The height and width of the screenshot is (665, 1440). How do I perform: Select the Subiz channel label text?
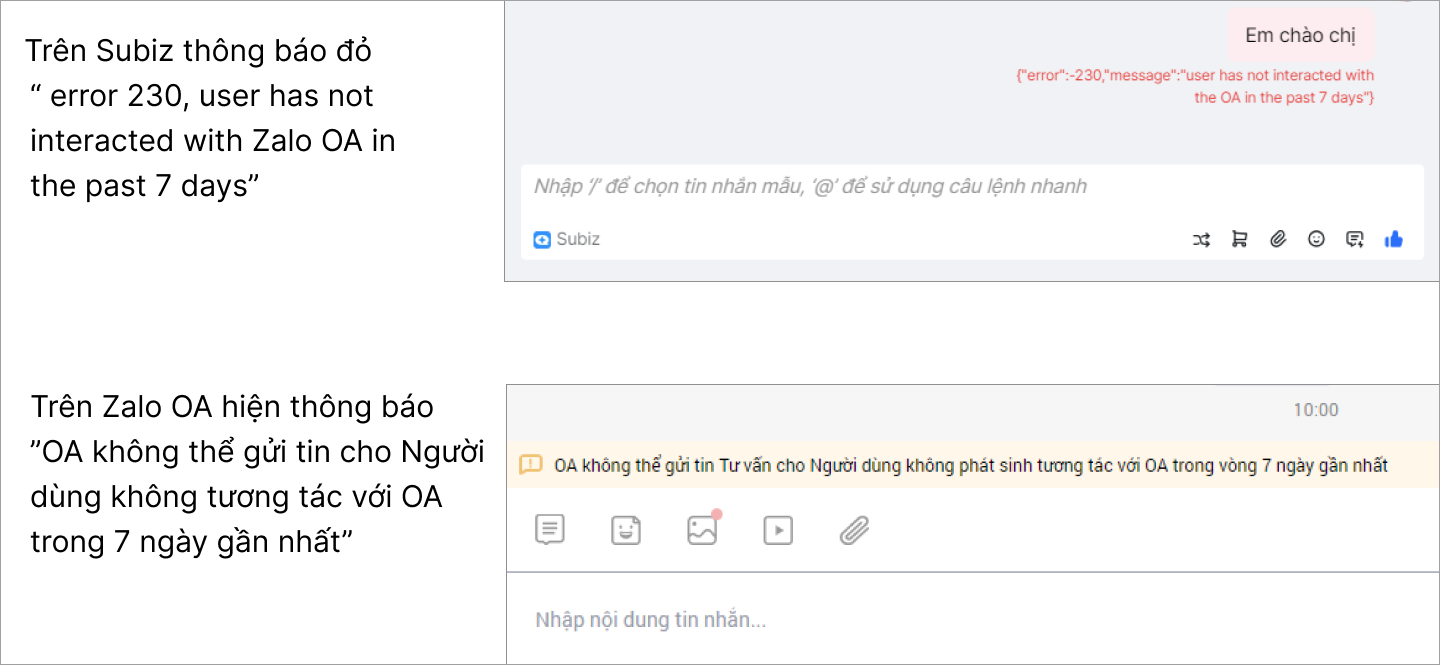point(578,240)
